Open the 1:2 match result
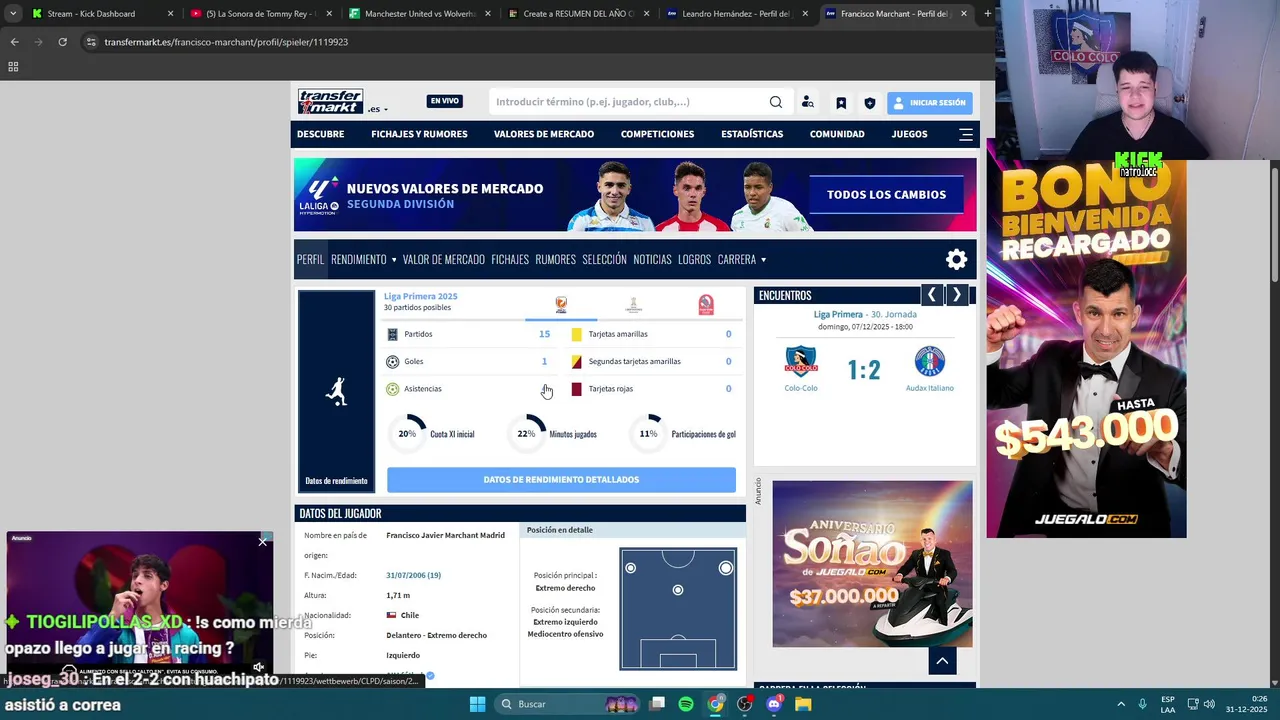This screenshot has height=720, width=1280. 864,370
